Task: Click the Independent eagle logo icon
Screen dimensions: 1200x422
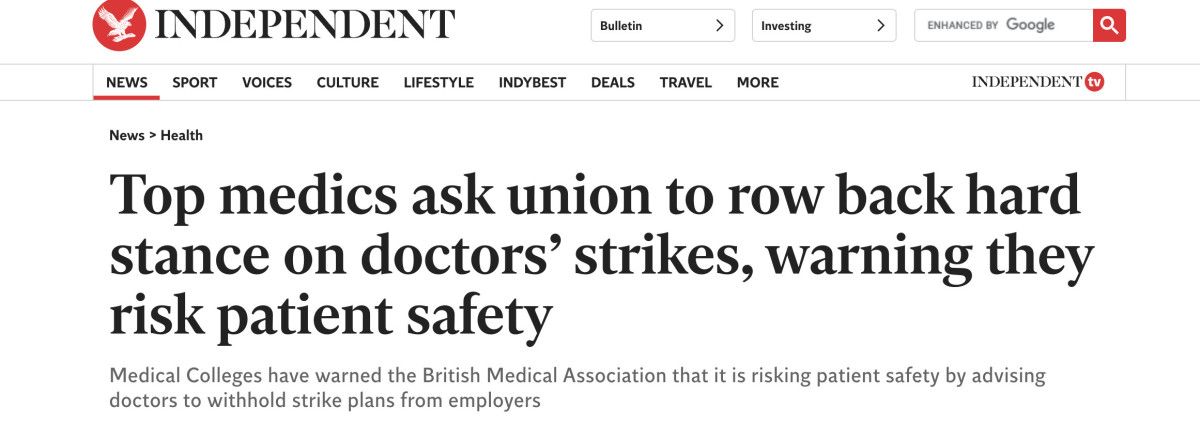Action: (119, 25)
